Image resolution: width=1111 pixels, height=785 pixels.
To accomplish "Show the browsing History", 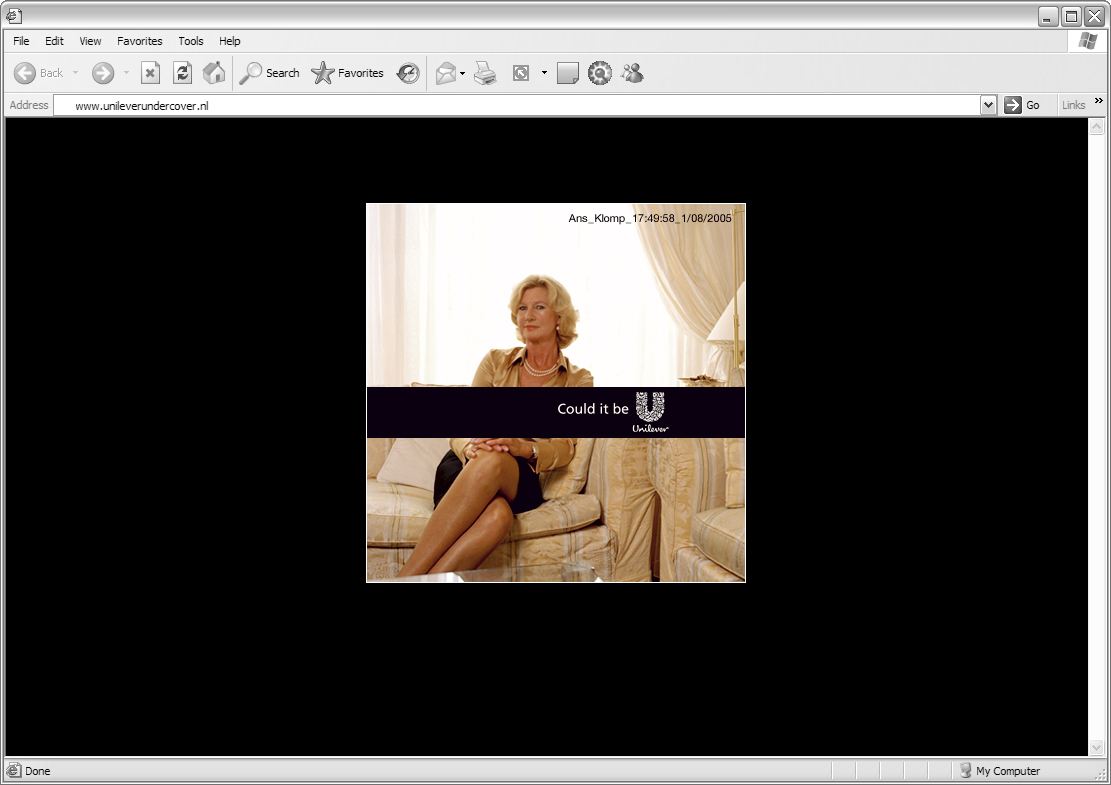I will click(x=407, y=73).
